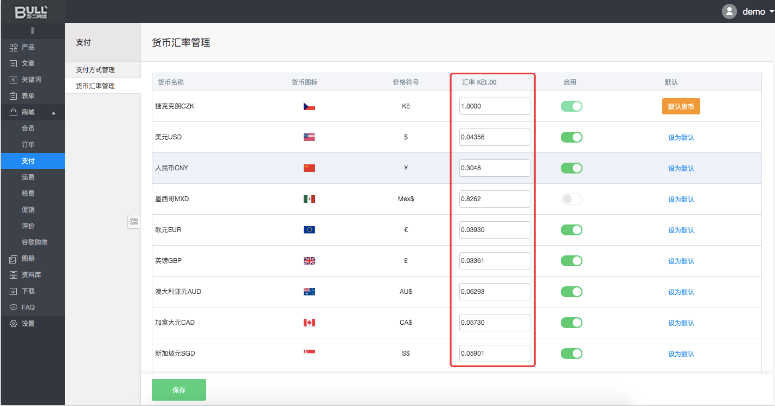
Task: Click the 产品 icon in the sidebar
Action: pos(13,47)
